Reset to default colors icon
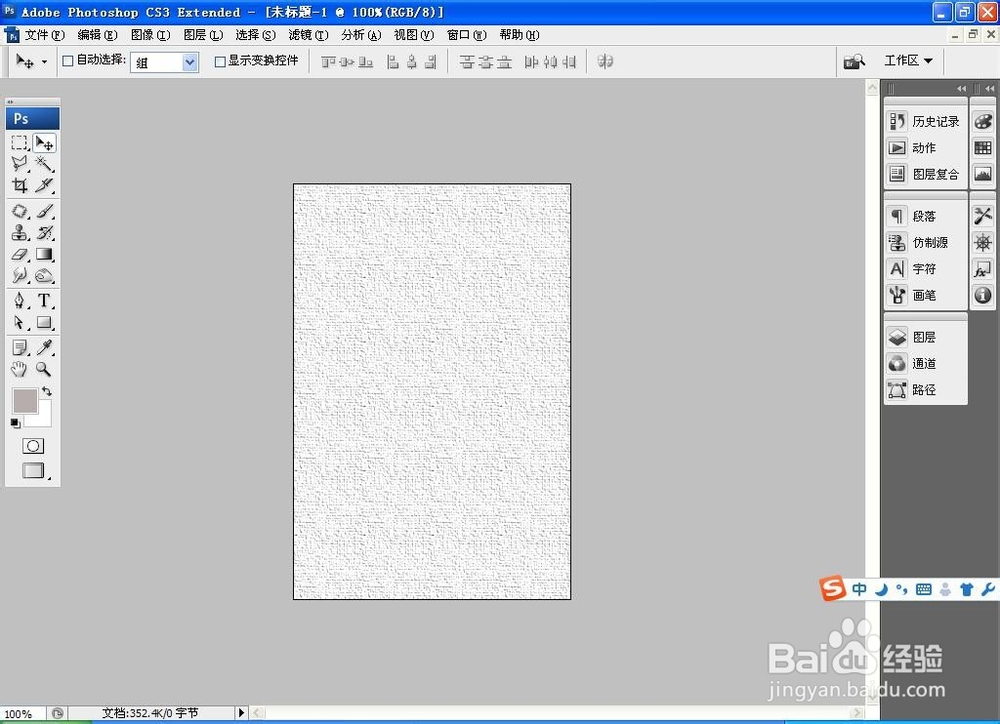 tap(15, 423)
